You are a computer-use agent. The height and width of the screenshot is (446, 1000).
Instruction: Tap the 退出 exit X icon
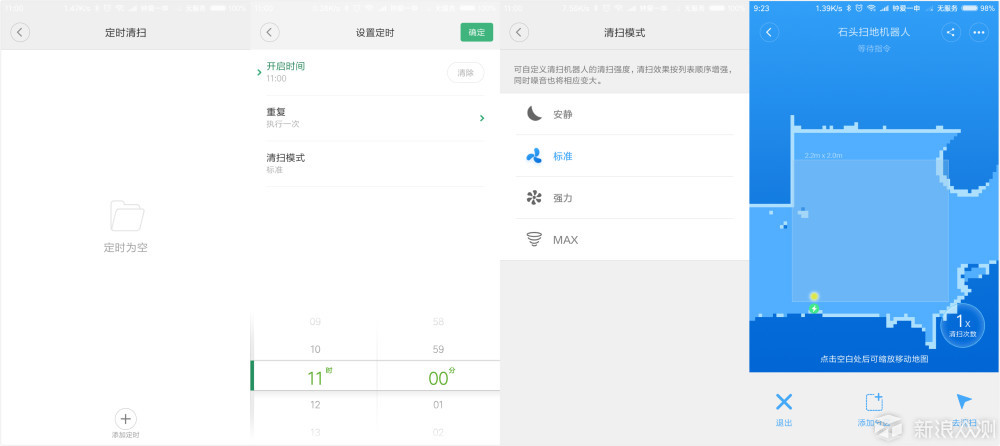click(x=784, y=402)
